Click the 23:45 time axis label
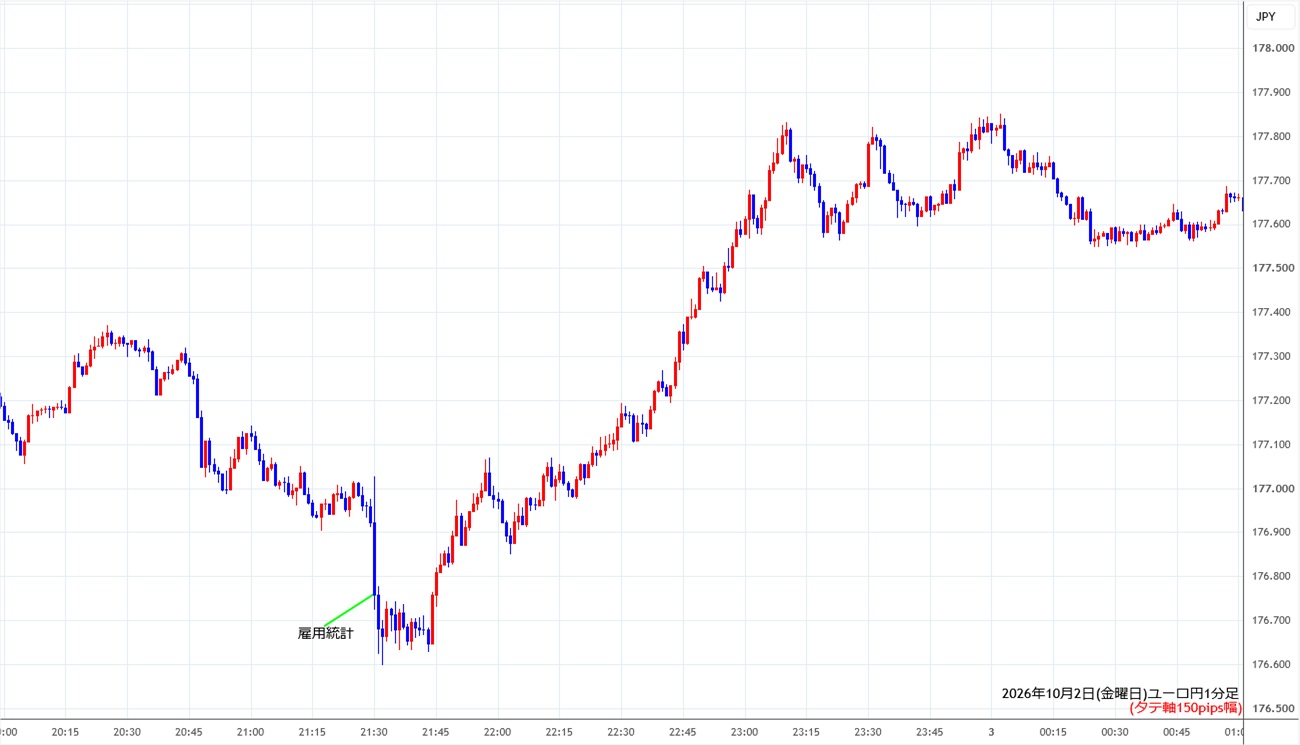 930,732
